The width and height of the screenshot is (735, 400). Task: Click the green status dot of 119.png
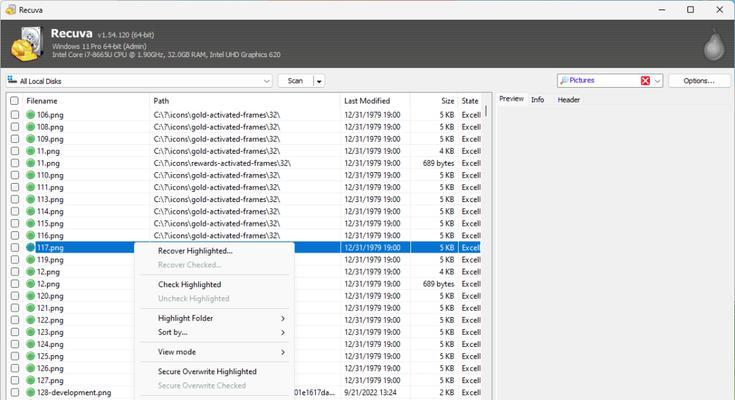(x=30, y=259)
